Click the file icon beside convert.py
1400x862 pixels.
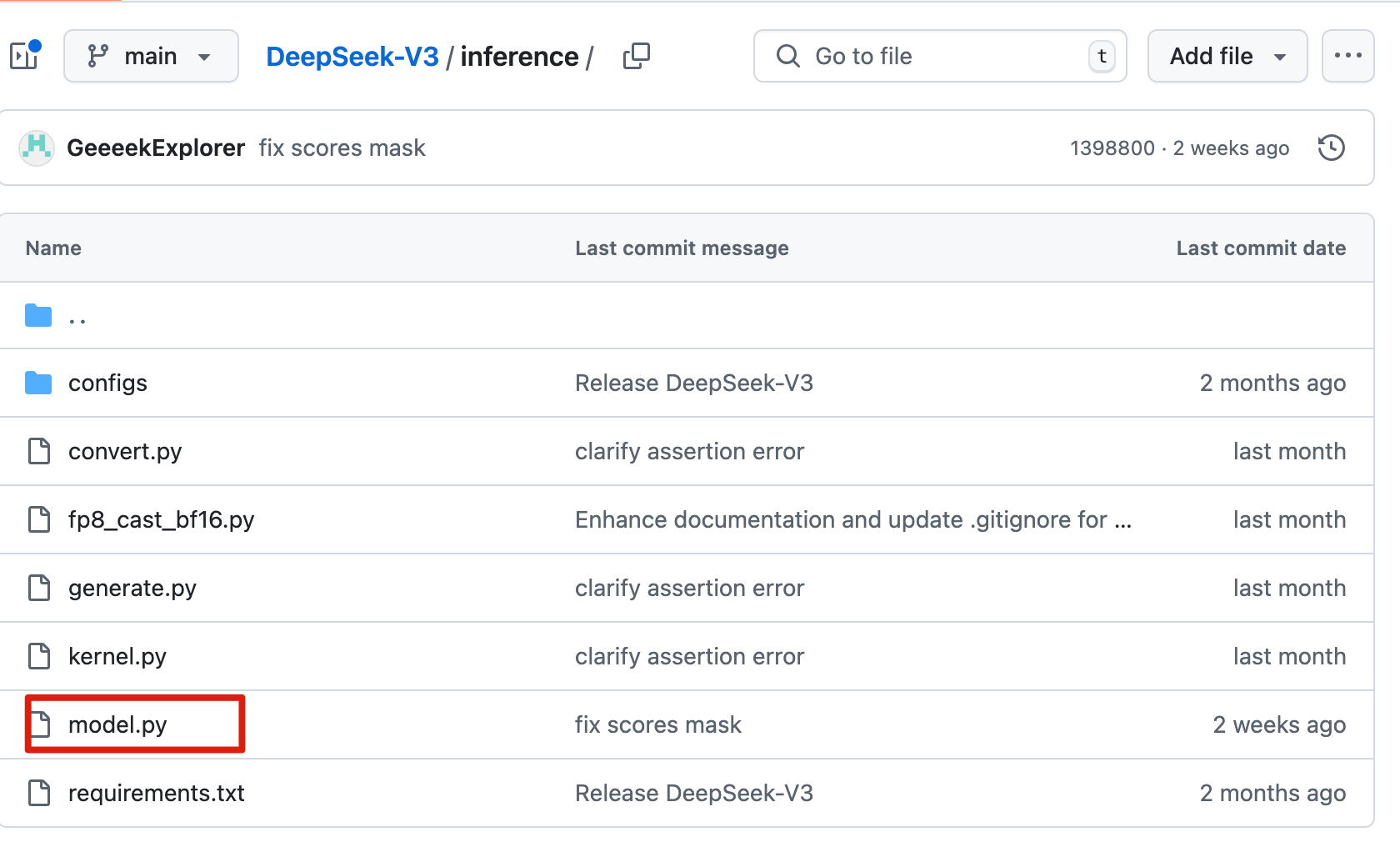click(39, 451)
